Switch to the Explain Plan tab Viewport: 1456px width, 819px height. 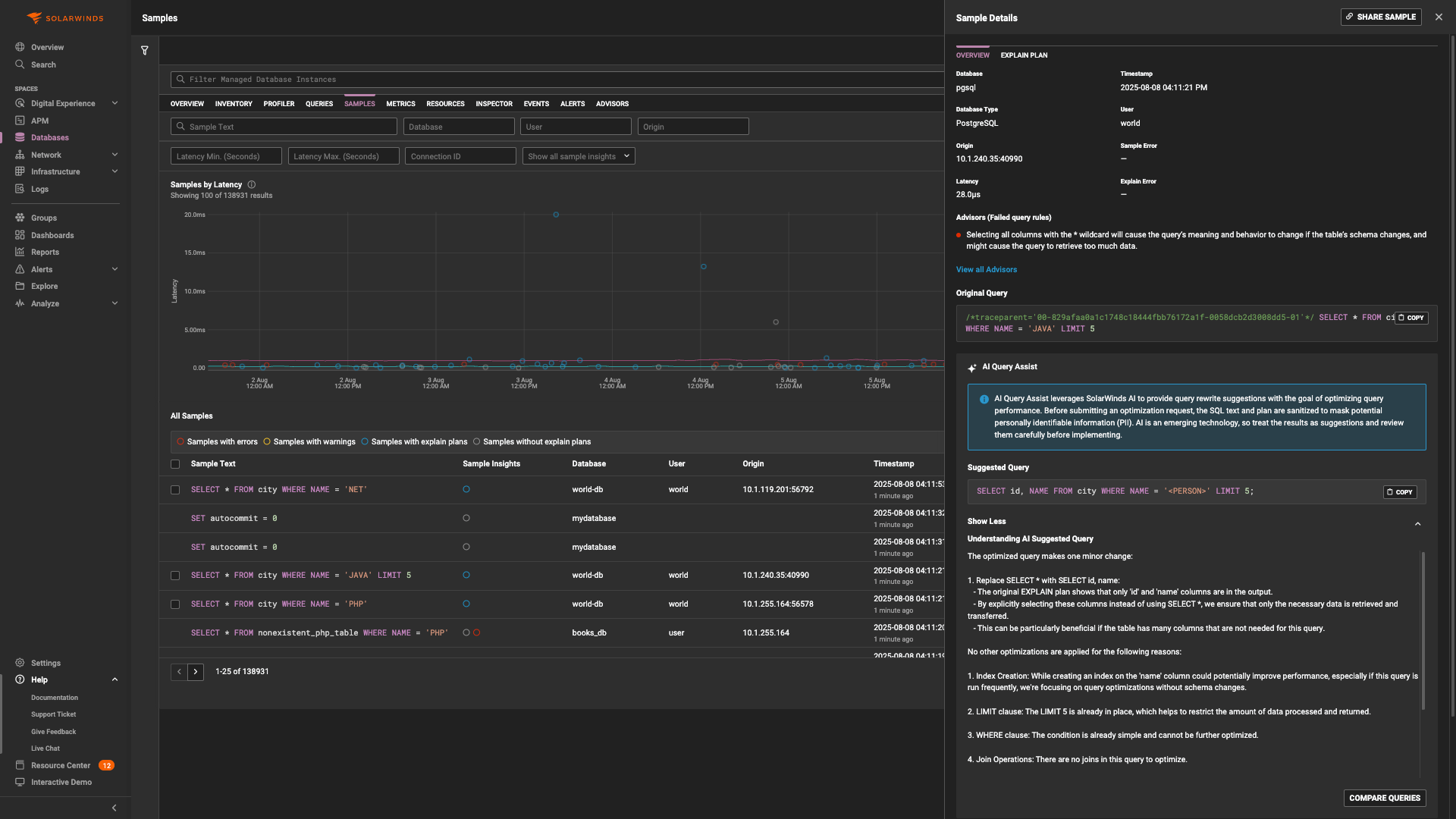(1024, 55)
